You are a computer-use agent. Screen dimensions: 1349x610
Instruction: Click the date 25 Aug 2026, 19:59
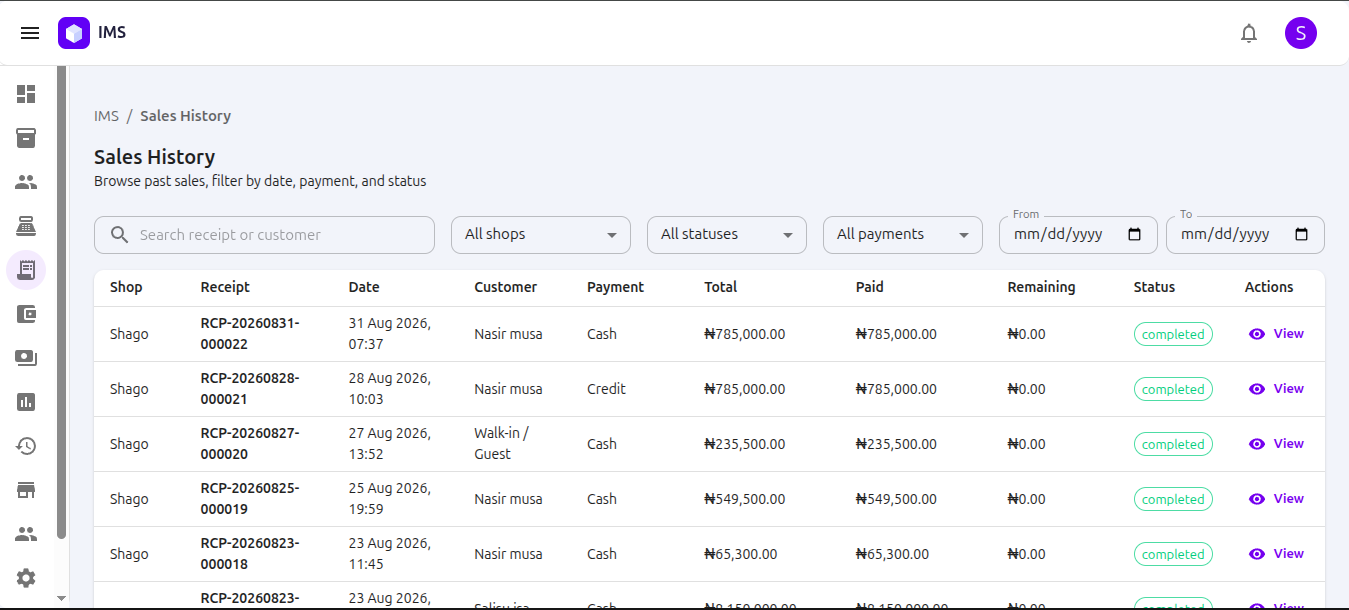pyautogui.click(x=390, y=499)
